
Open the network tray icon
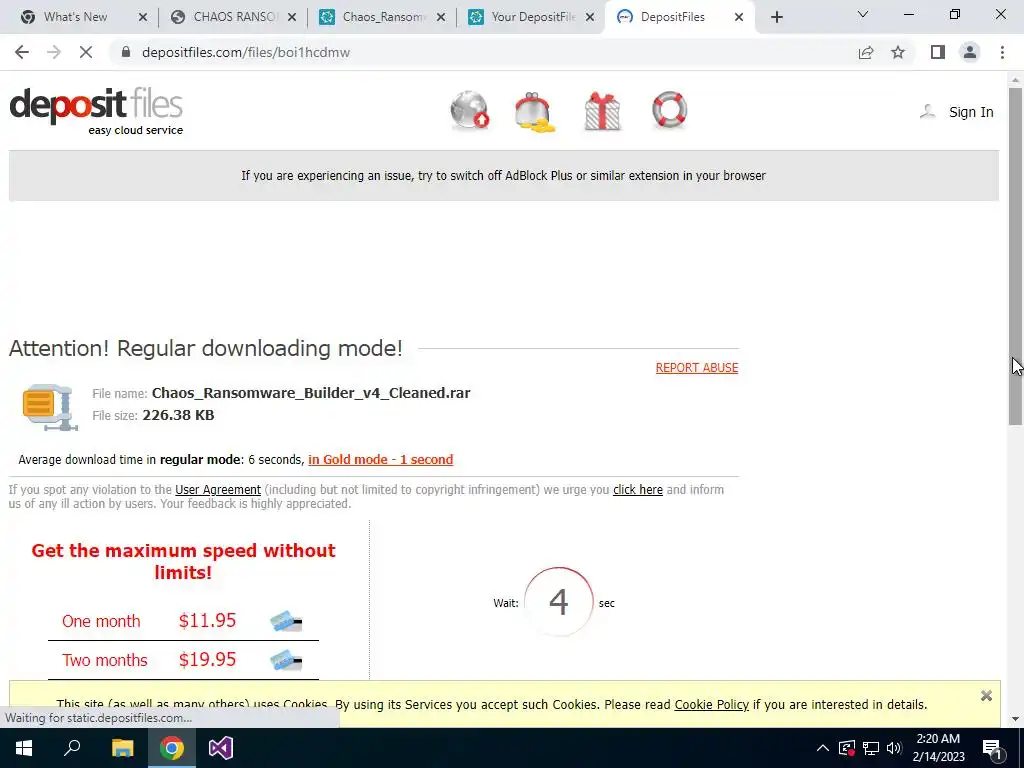click(x=871, y=748)
